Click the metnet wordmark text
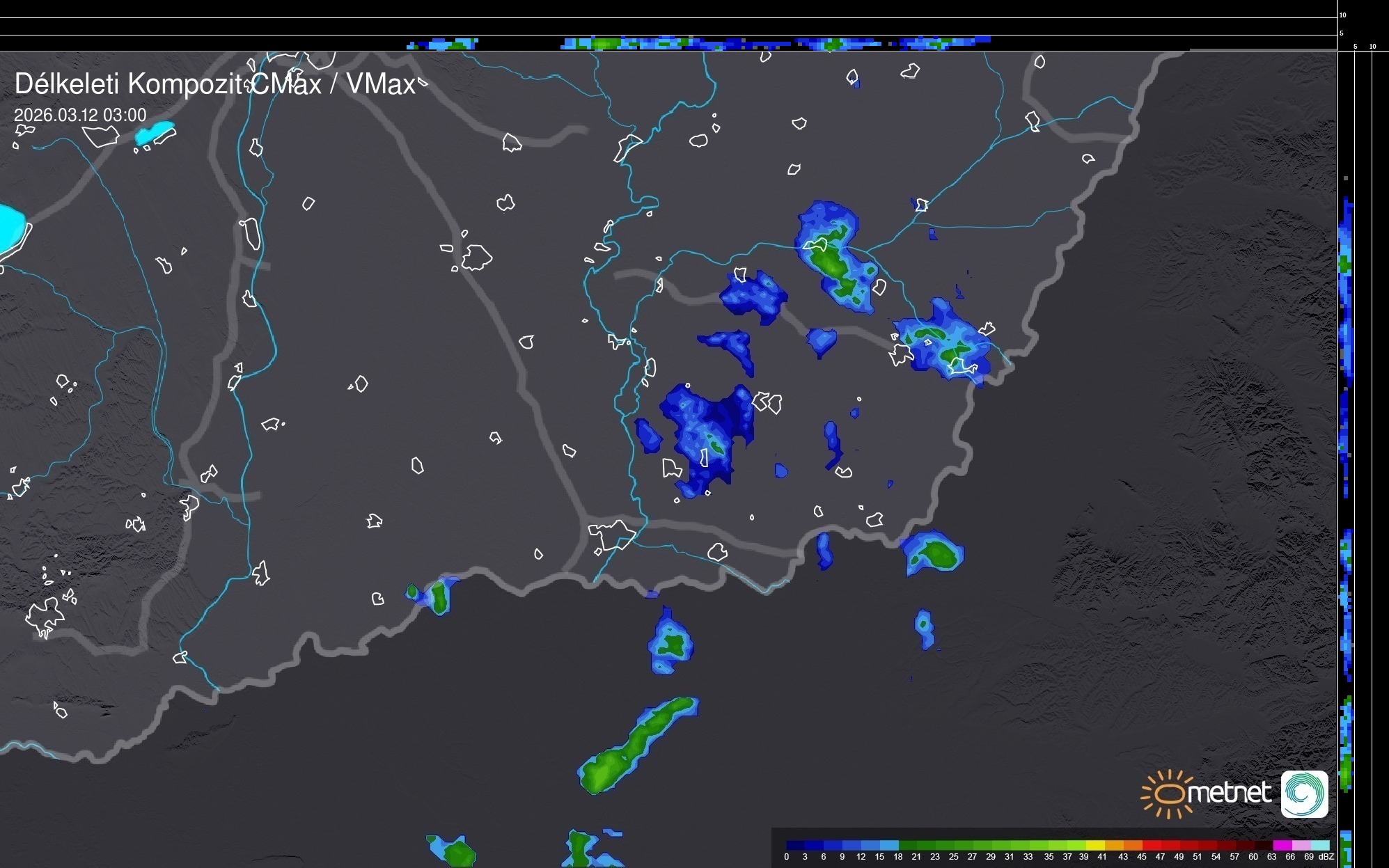Screen dimensions: 1389x868 (x=1229, y=792)
